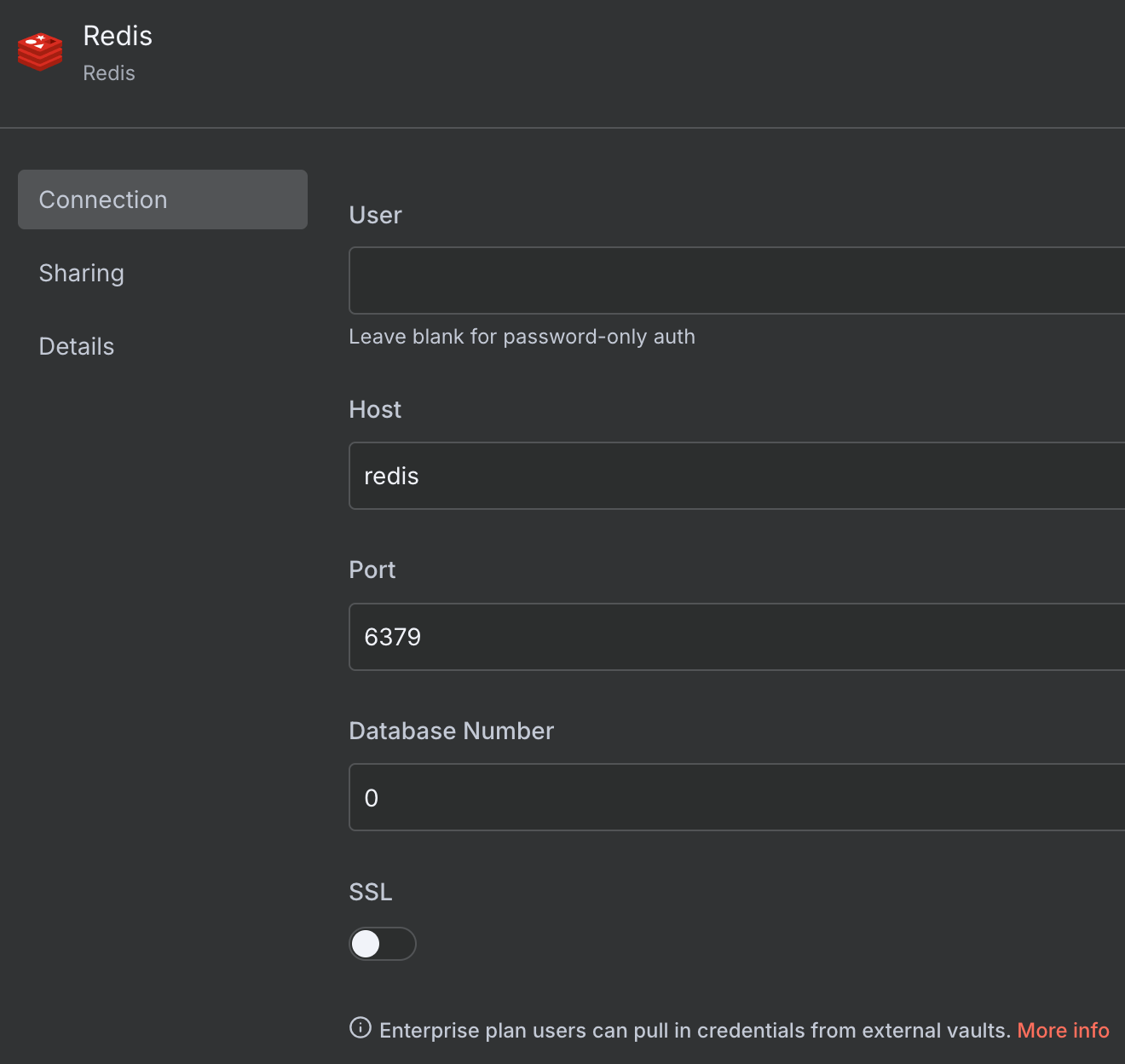
Task: Click the info circle icon beside Enterprise notice
Action: point(361,1028)
